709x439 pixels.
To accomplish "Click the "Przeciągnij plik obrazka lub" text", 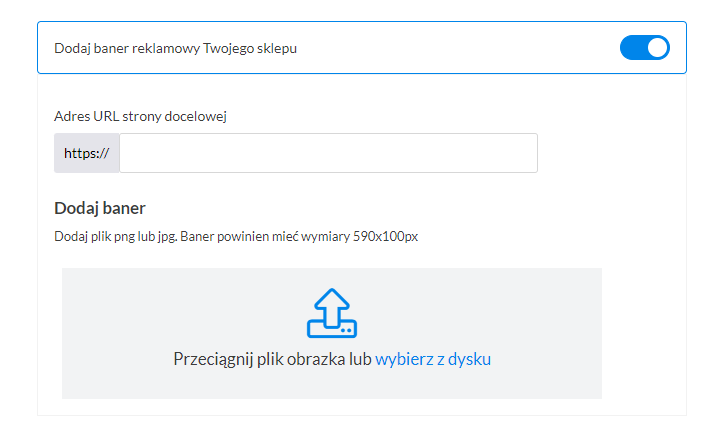I will (x=272, y=359).
